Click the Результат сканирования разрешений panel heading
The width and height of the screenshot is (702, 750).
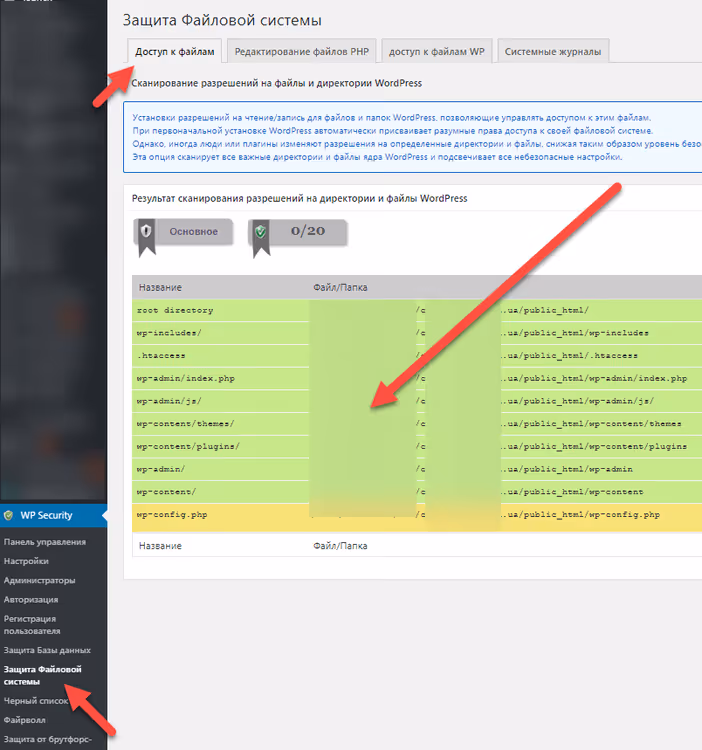pyautogui.click(x=299, y=199)
